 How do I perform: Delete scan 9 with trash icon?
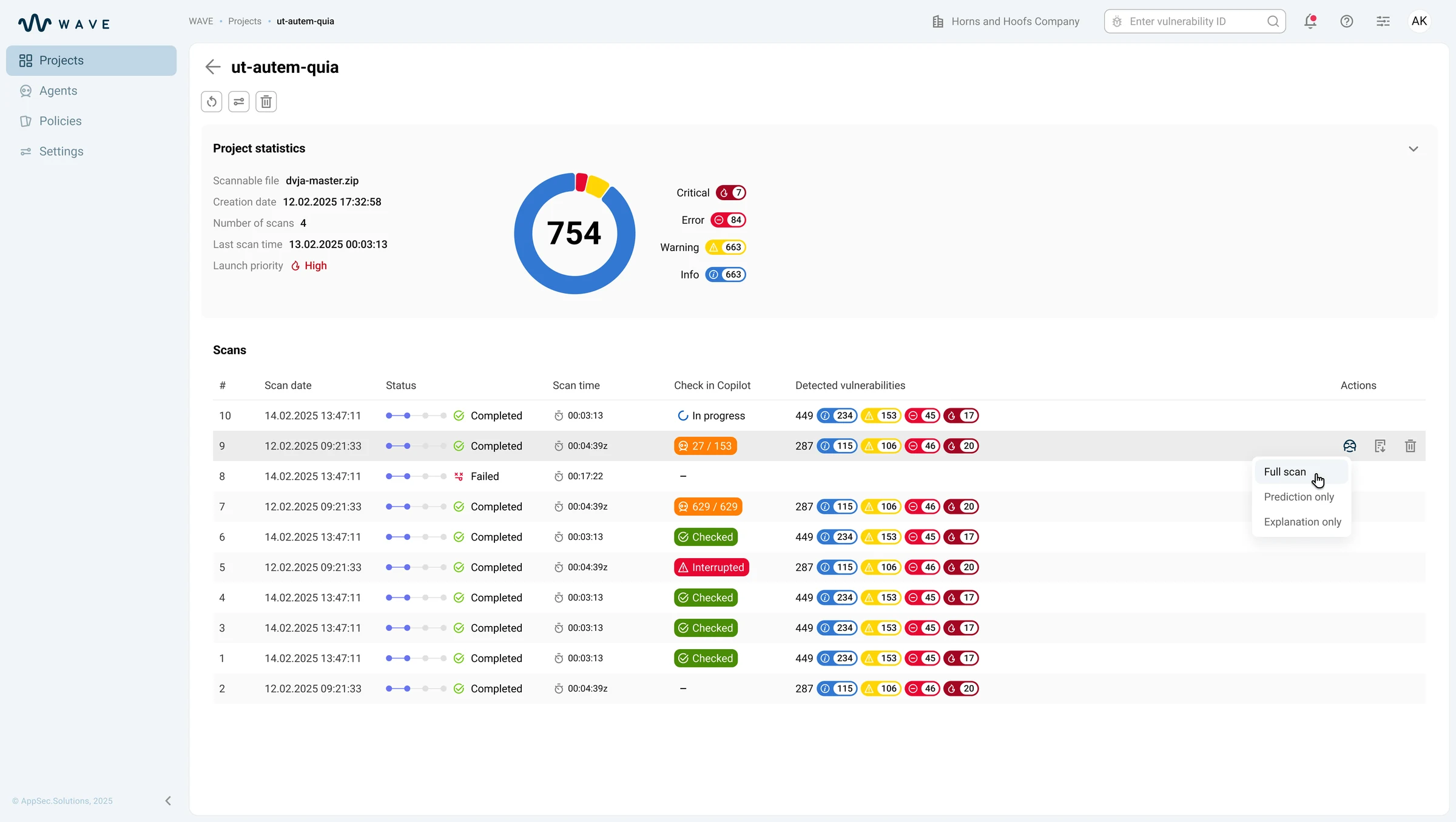(1410, 446)
